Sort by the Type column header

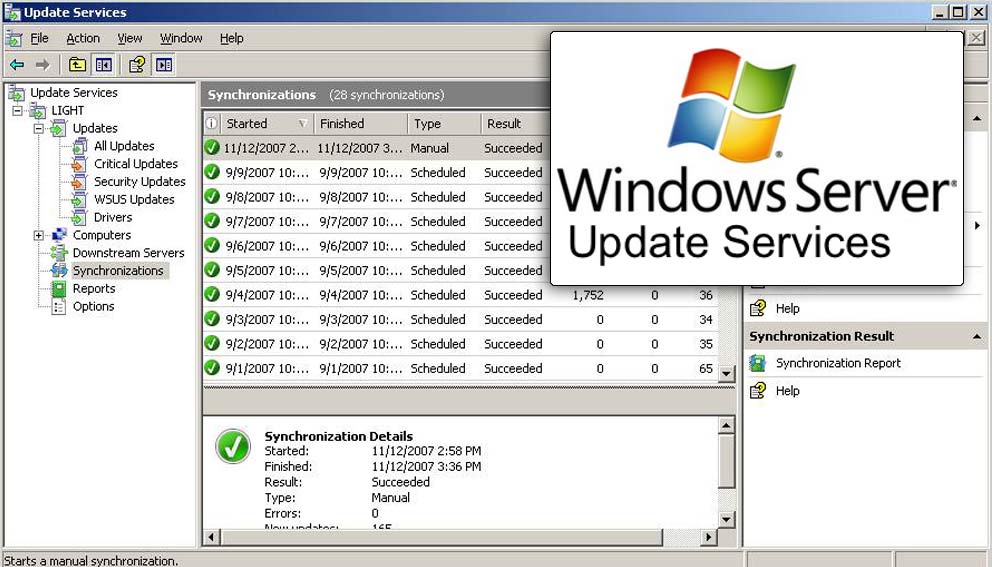pos(443,123)
